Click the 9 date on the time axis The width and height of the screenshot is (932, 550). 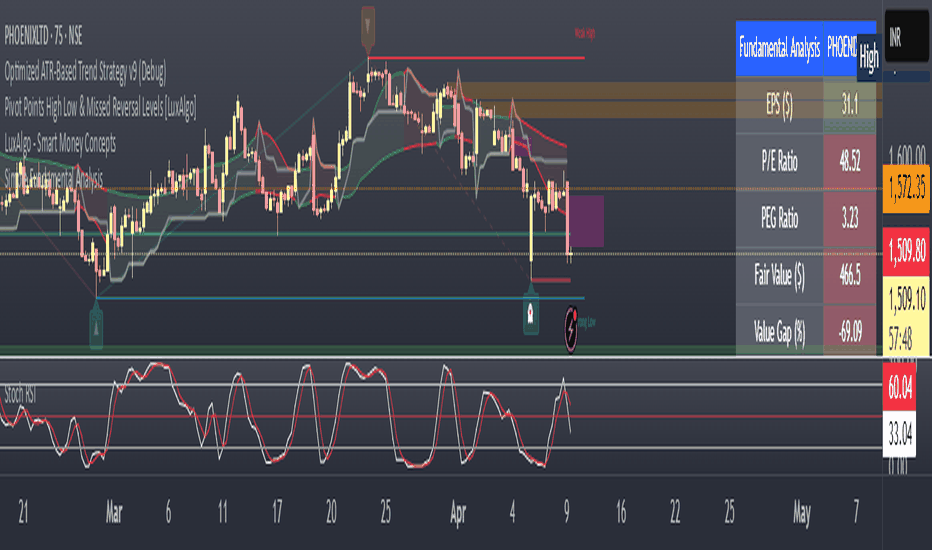click(566, 512)
